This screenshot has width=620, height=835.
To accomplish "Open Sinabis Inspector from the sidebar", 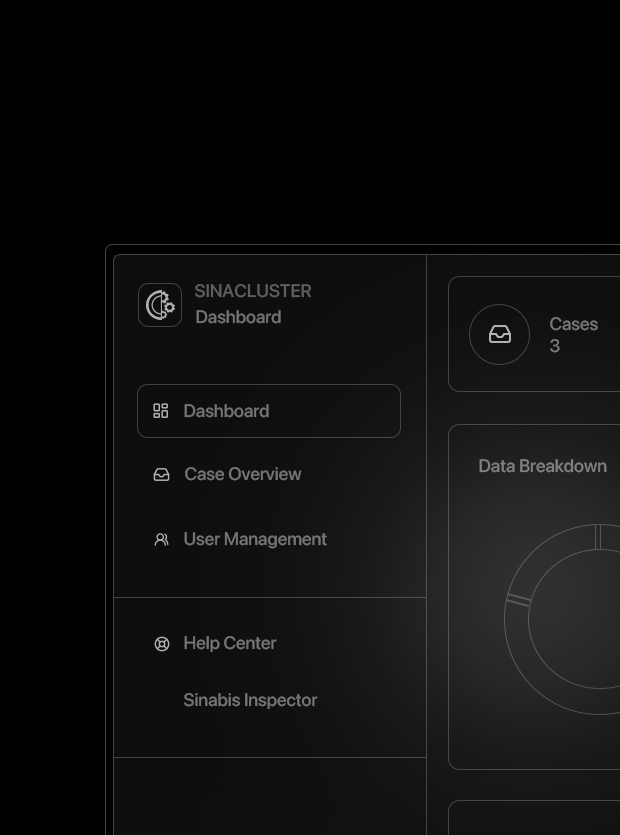I will (250, 700).
